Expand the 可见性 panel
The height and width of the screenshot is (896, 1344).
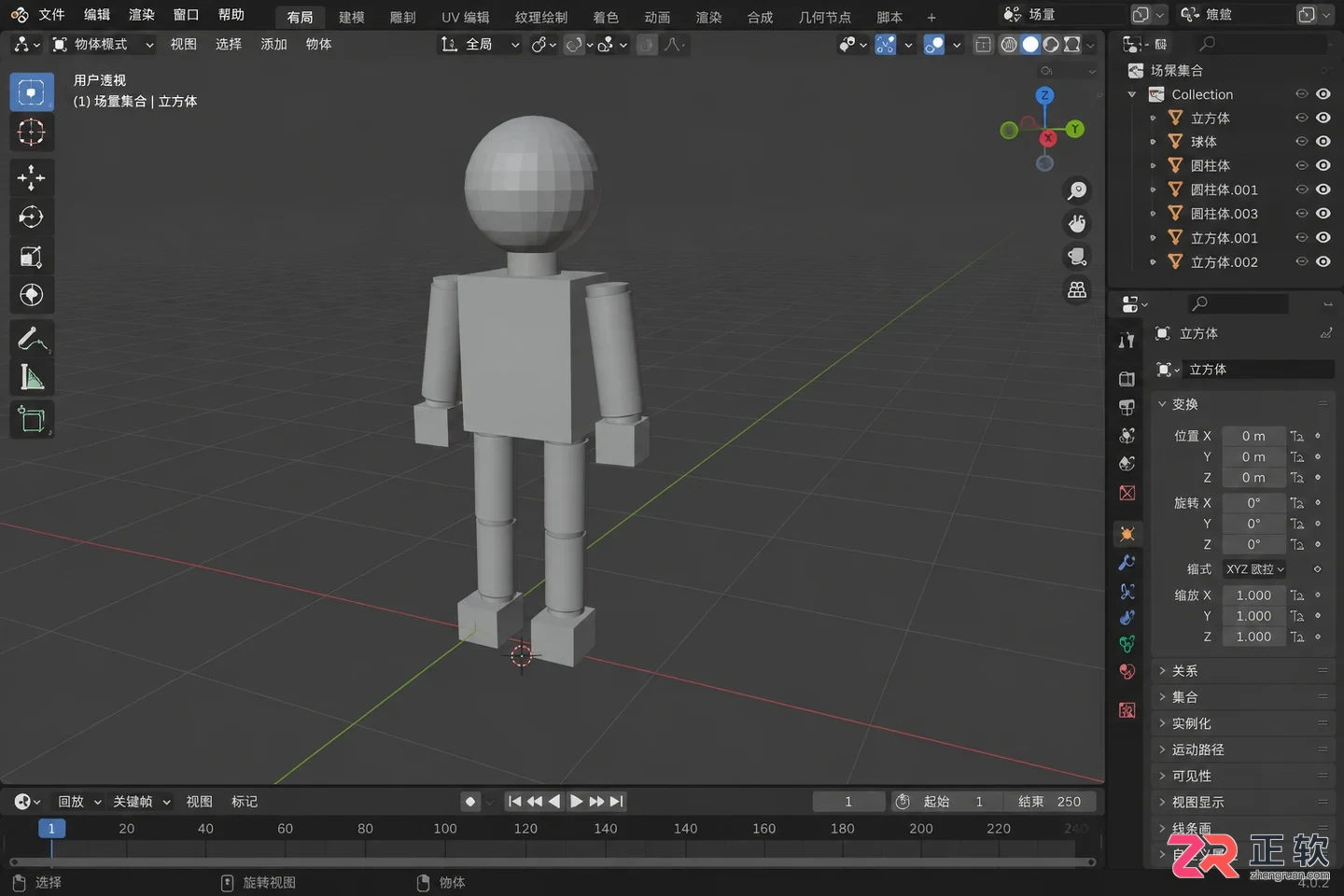pos(1242,776)
